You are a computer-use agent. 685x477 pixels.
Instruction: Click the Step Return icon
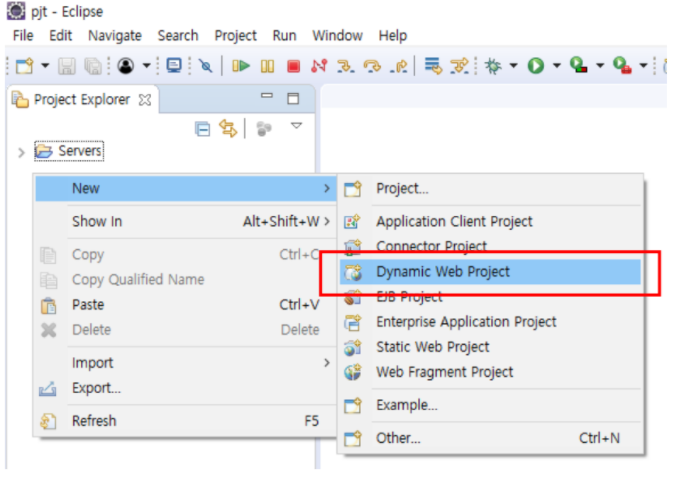[x=398, y=66]
